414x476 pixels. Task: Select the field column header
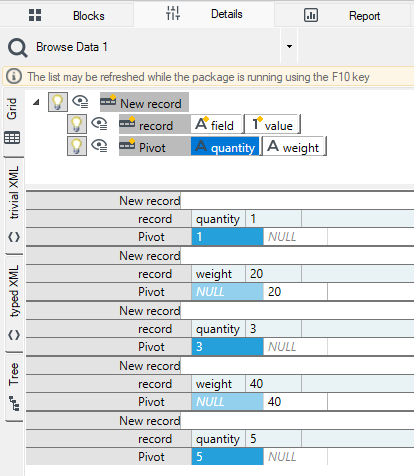pos(216,124)
